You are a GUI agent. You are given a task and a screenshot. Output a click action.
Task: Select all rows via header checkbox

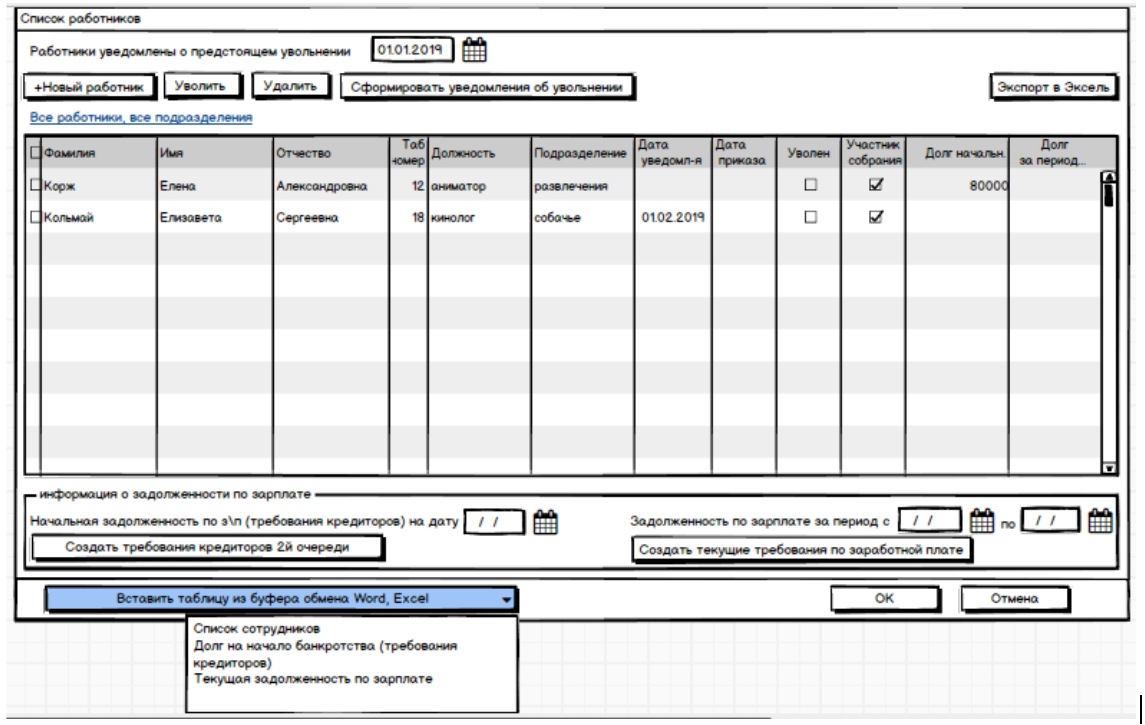tap(34, 153)
